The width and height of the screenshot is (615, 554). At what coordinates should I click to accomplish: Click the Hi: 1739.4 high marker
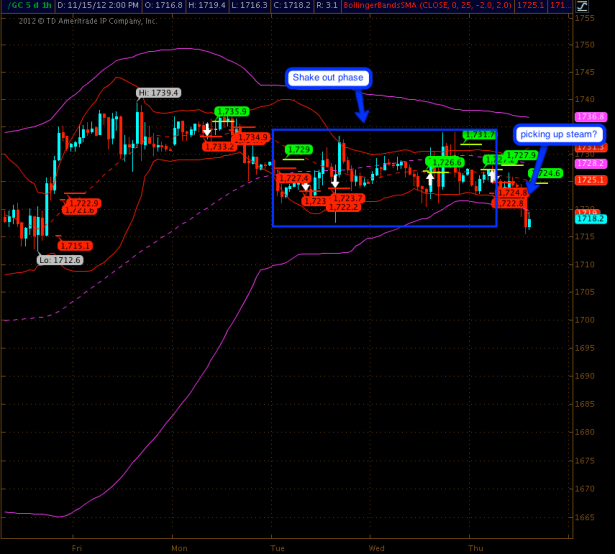click(158, 93)
